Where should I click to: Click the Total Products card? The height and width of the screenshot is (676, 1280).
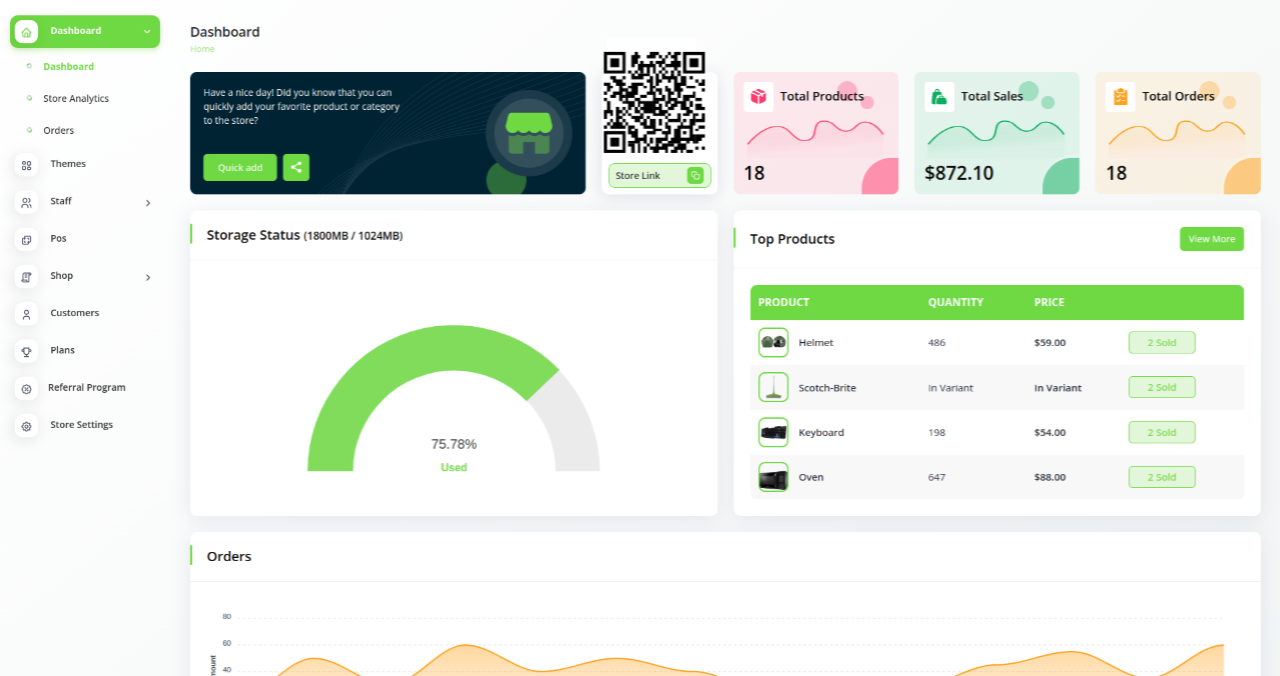(x=816, y=133)
